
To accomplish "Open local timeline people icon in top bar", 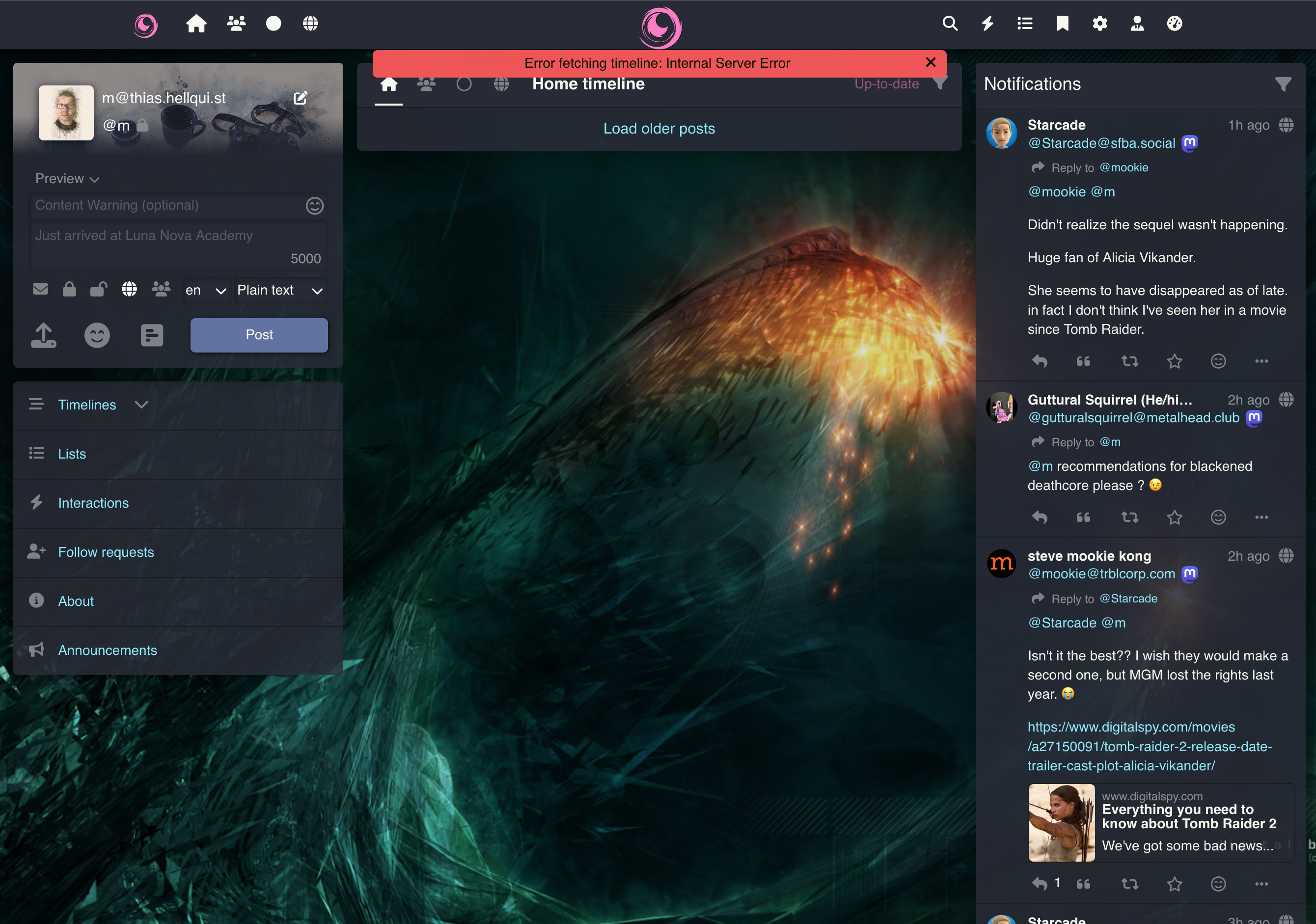I will 236,24.
